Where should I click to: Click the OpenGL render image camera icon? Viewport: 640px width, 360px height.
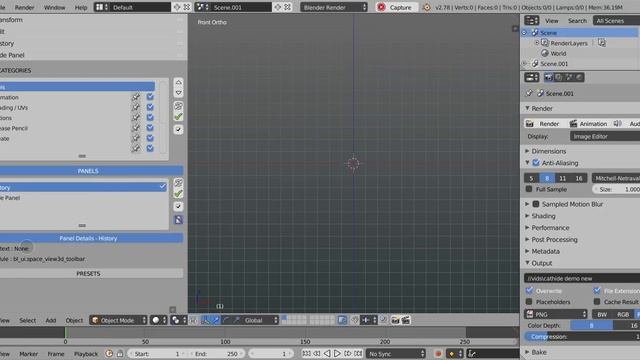395,320
